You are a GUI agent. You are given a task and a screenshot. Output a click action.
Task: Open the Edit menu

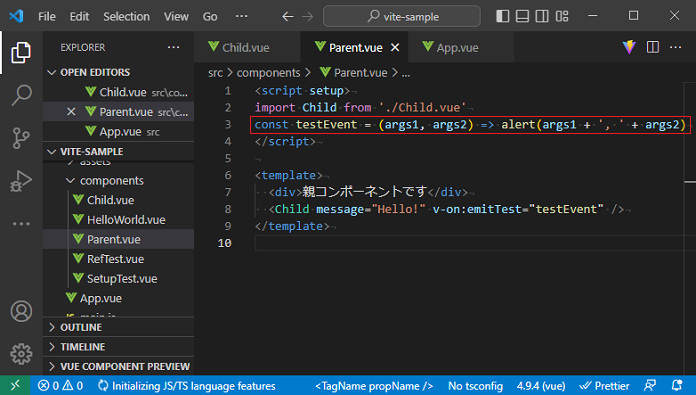[79, 16]
